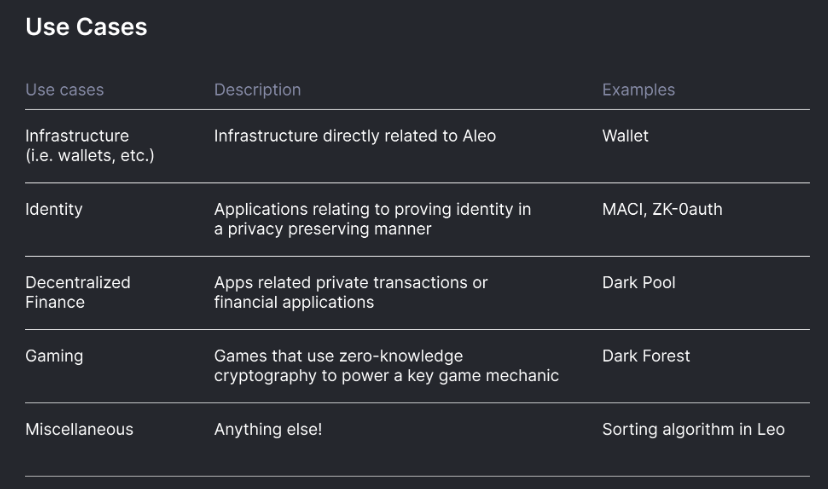828x489 pixels.
Task: Click 'Infrastructure directly related to Aleo' text
Action: (355, 136)
